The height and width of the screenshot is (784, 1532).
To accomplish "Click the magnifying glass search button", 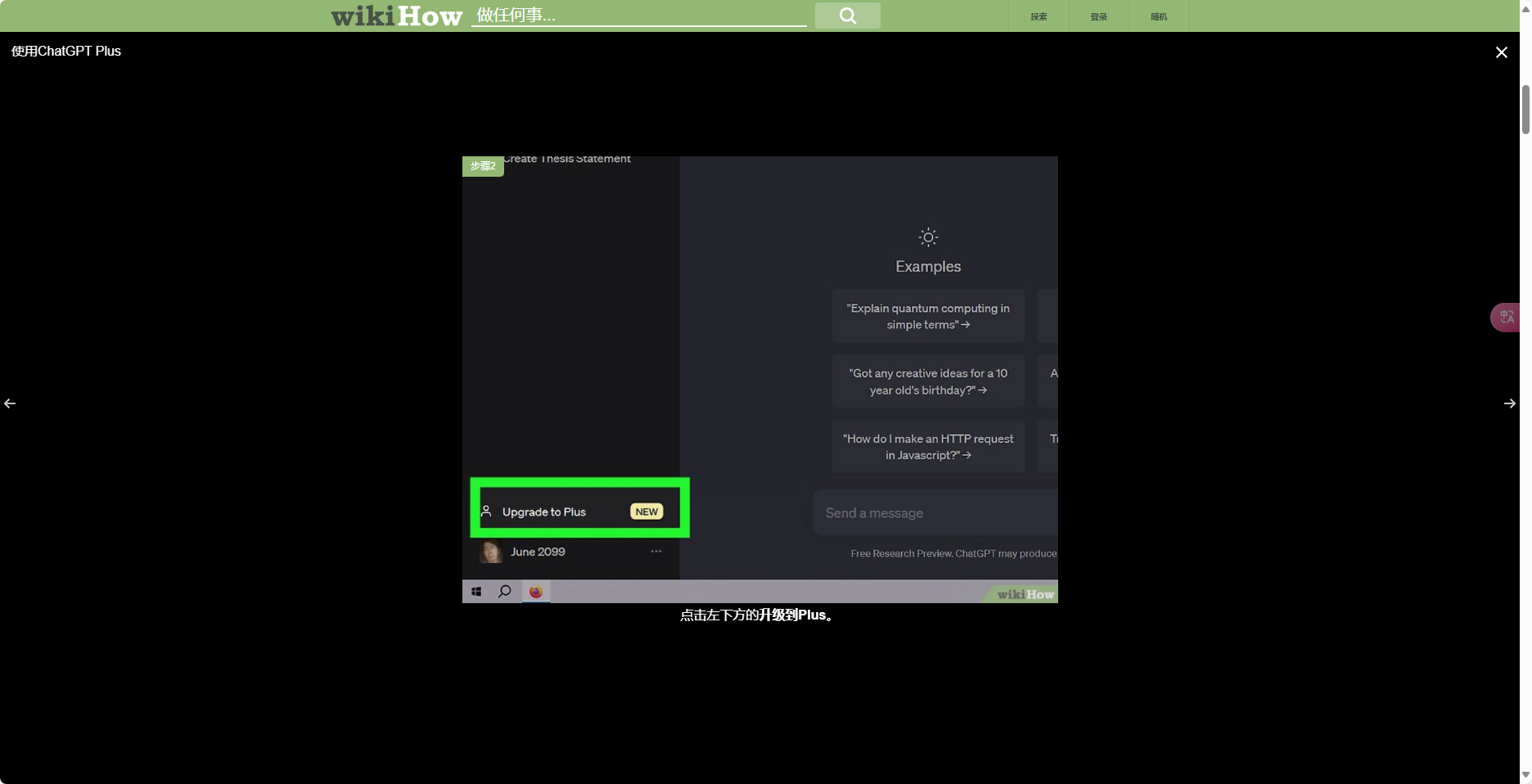I will (847, 16).
